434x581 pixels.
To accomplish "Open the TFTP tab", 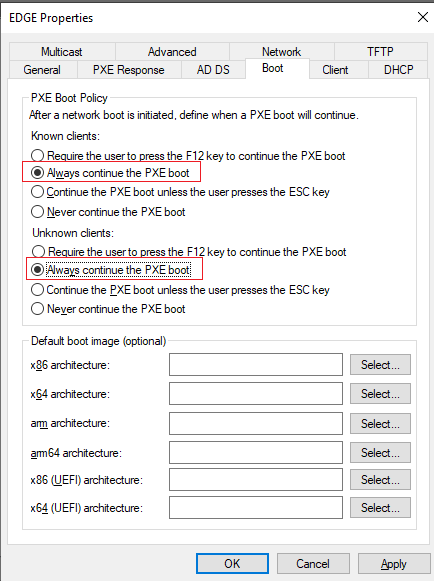I will [380, 52].
